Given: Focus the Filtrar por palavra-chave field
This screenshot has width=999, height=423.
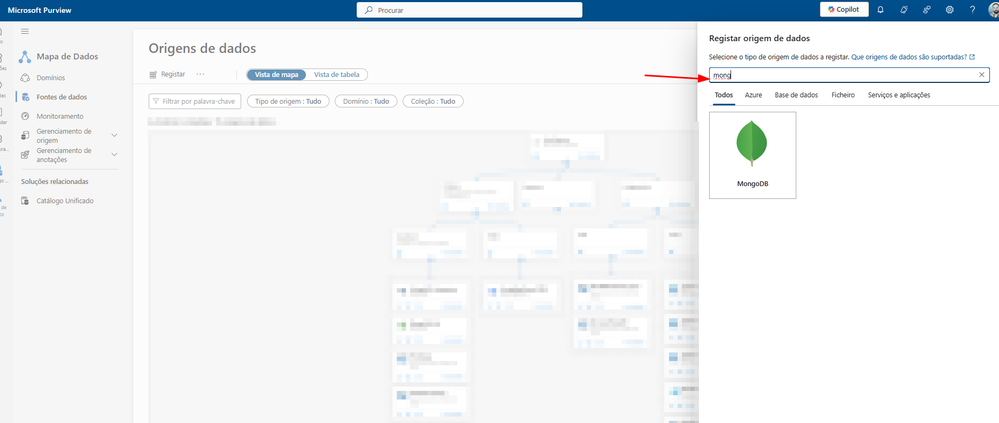Looking at the screenshot, I should click(195, 101).
